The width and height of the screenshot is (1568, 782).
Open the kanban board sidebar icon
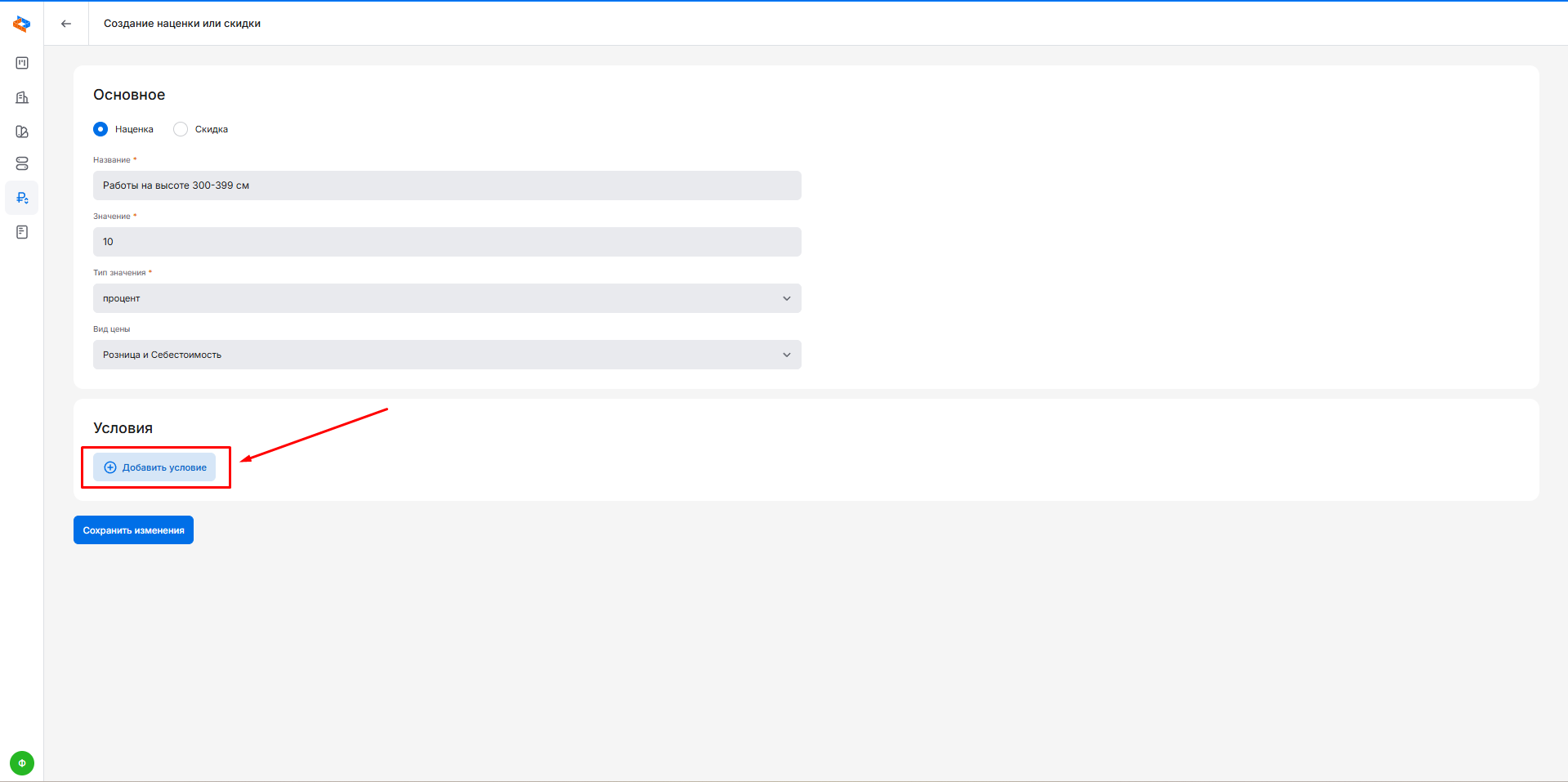click(22, 63)
